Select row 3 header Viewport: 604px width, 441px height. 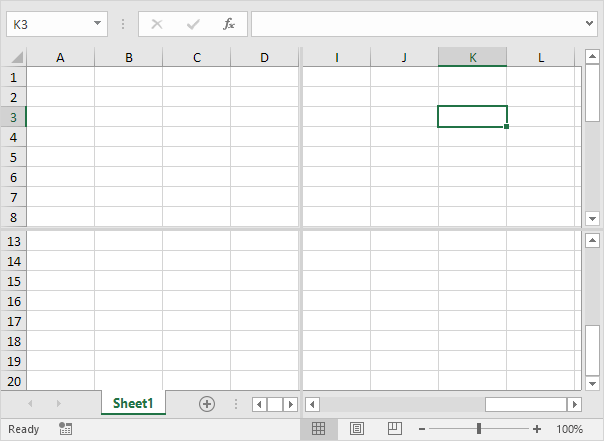point(14,117)
